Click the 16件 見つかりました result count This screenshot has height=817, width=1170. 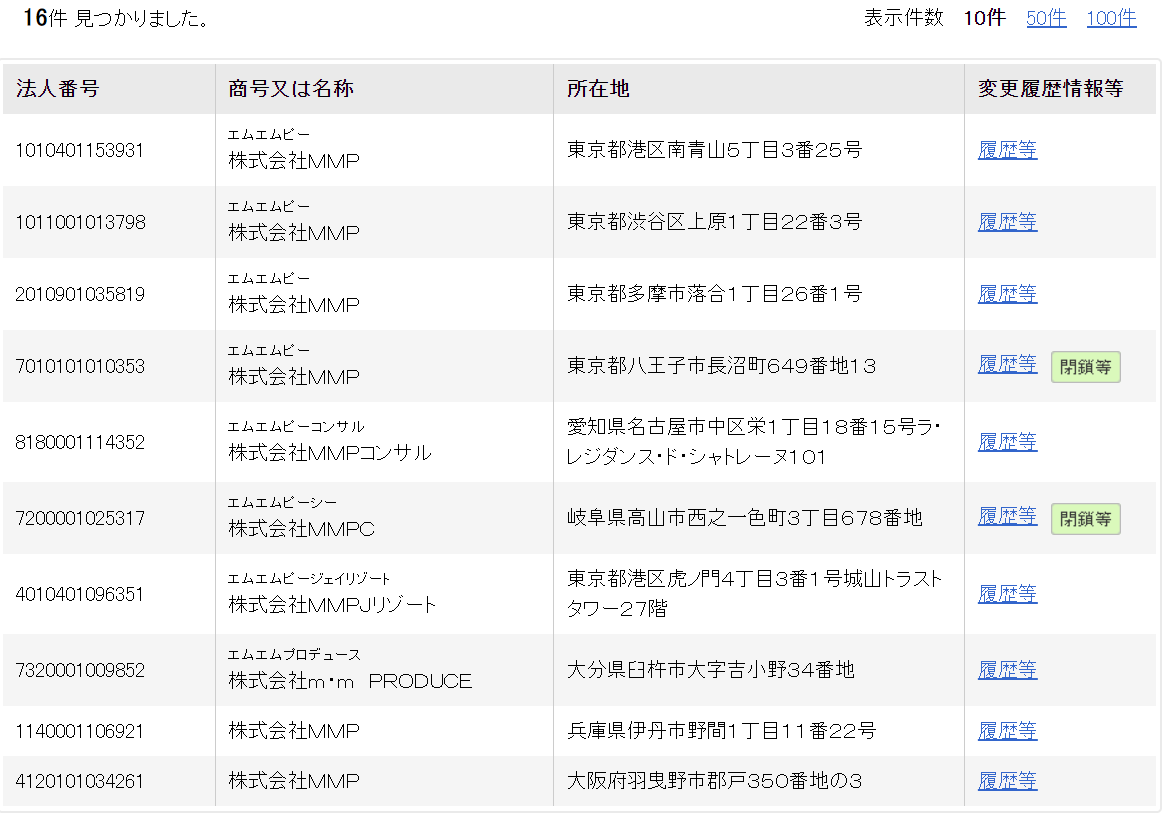pyautogui.click(x=116, y=18)
